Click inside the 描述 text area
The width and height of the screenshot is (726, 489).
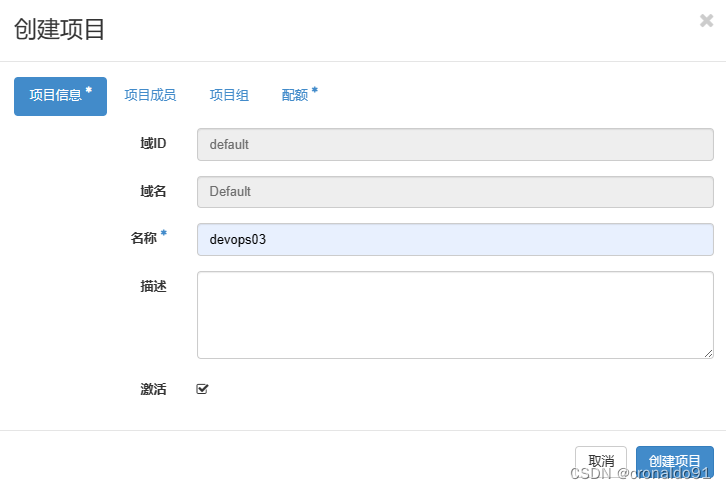point(455,315)
